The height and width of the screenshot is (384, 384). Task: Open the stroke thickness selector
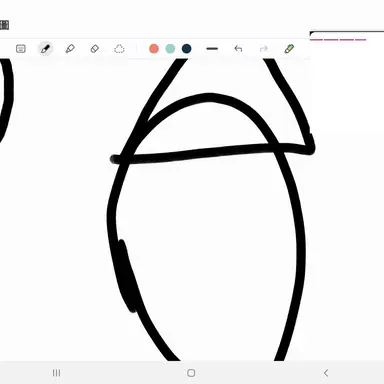[x=212, y=49]
